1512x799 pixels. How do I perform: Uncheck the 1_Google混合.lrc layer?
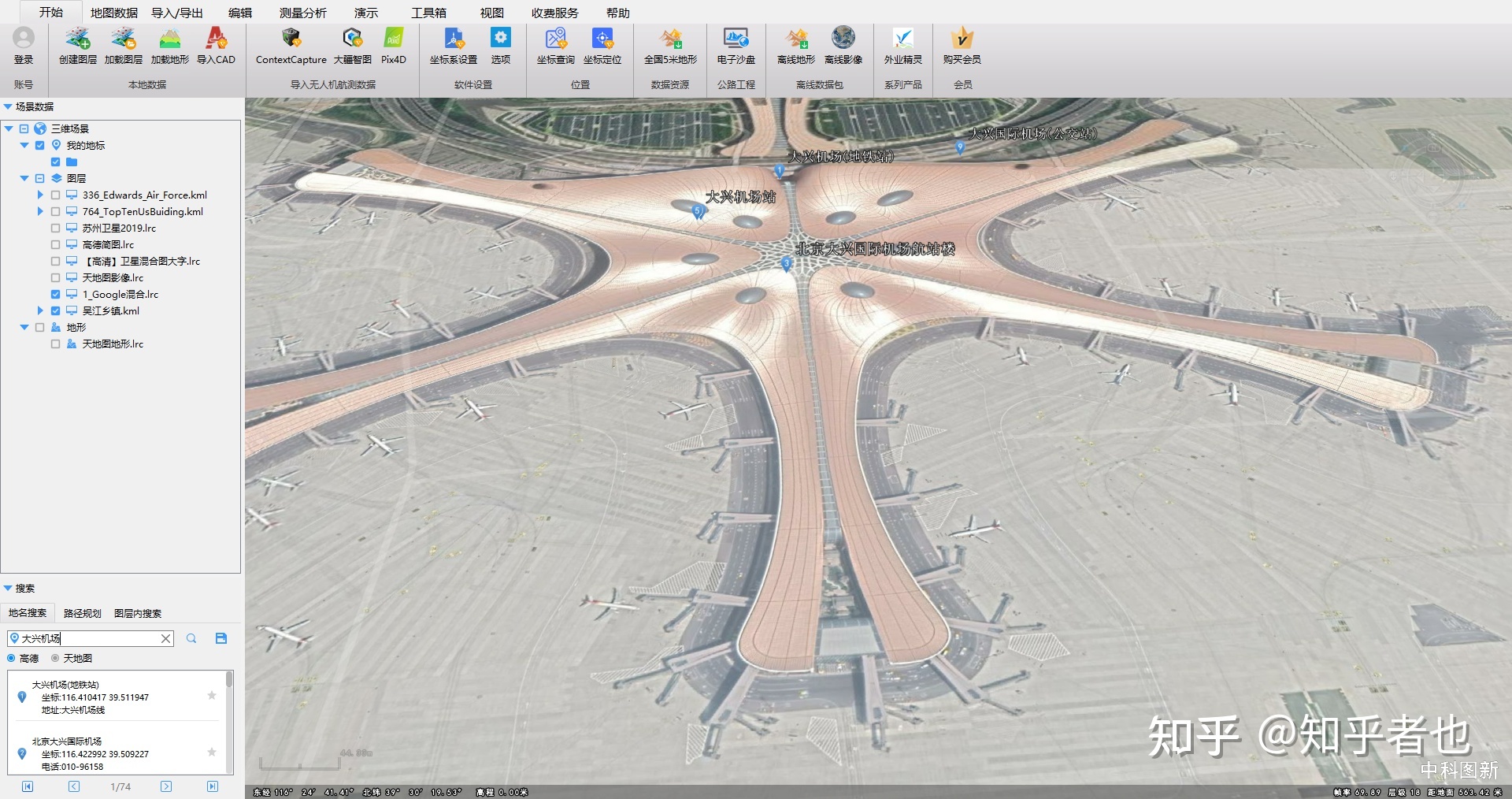(56, 295)
